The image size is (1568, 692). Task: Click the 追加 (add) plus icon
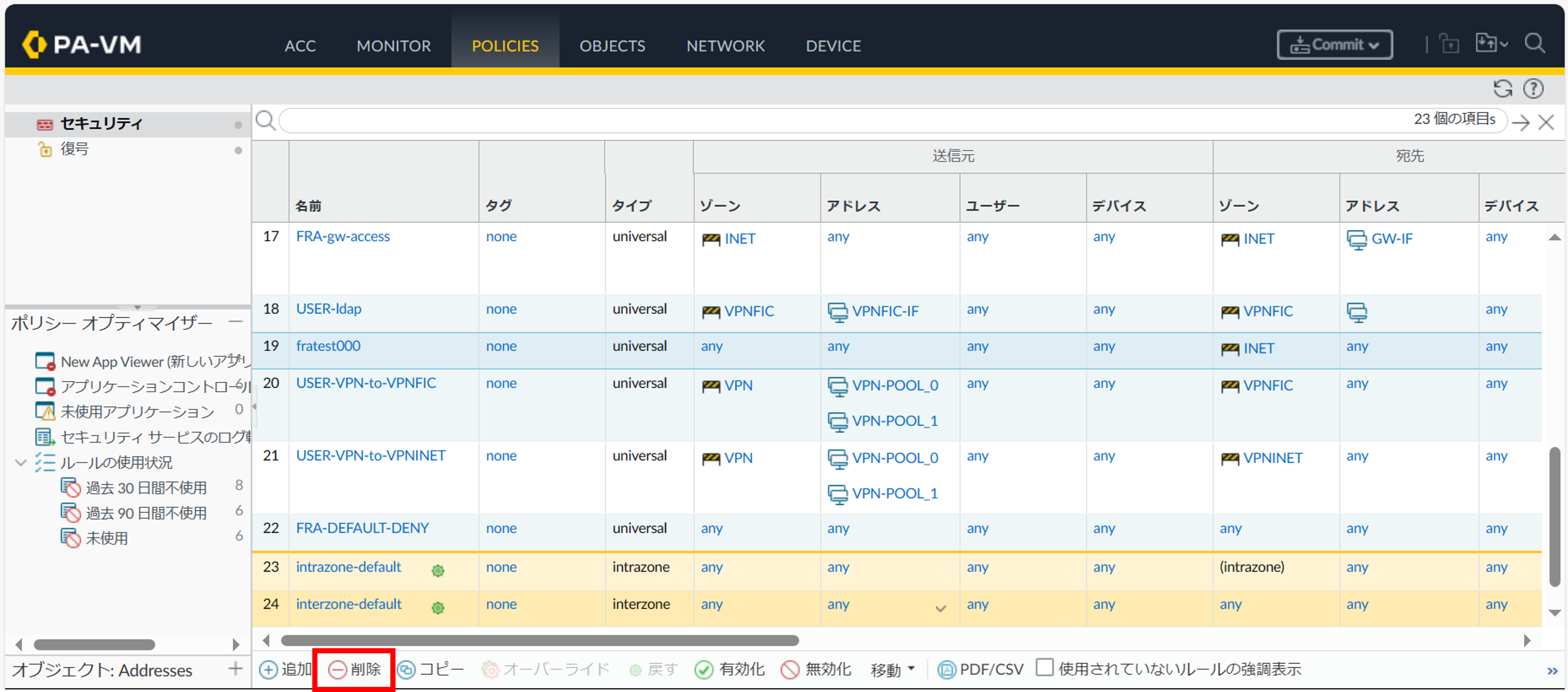[x=268, y=670]
